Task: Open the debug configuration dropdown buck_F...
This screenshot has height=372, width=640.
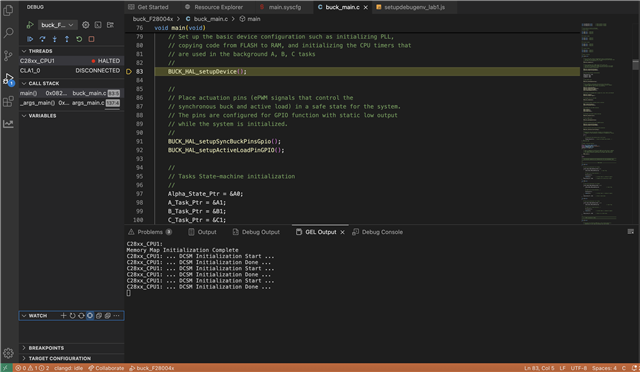Action: 58,25
